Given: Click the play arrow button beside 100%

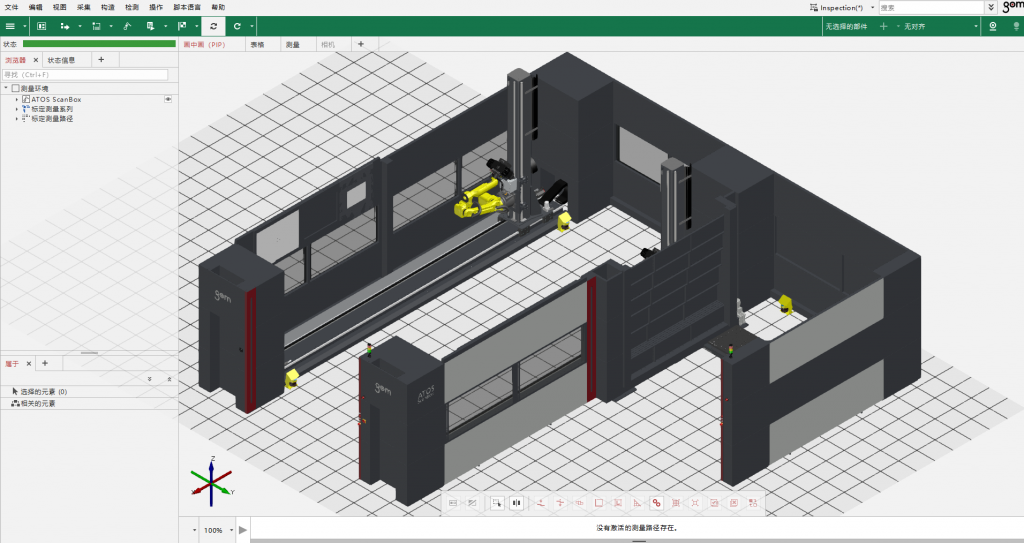Looking at the screenshot, I should click(242, 530).
